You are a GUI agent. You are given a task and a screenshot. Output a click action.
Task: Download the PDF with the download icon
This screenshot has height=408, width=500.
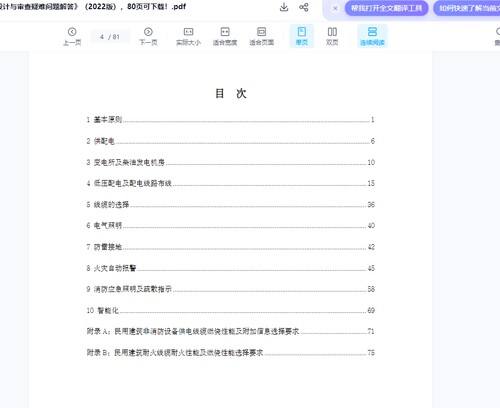coord(284,7)
